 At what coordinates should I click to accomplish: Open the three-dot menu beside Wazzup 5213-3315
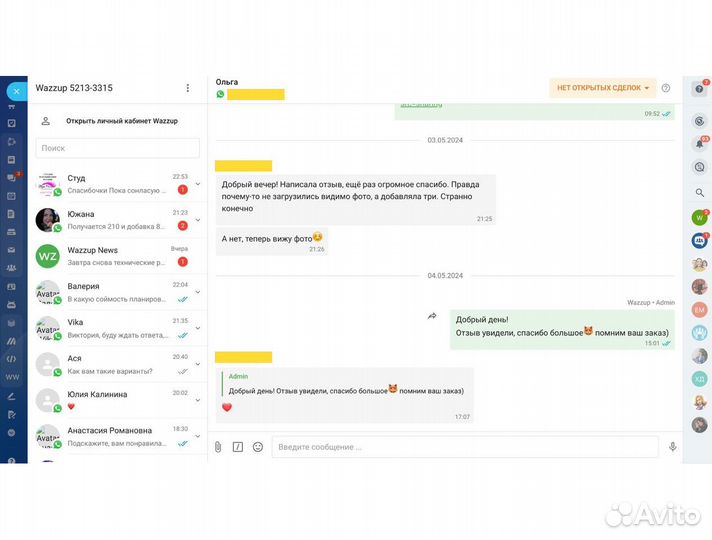click(187, 88)
